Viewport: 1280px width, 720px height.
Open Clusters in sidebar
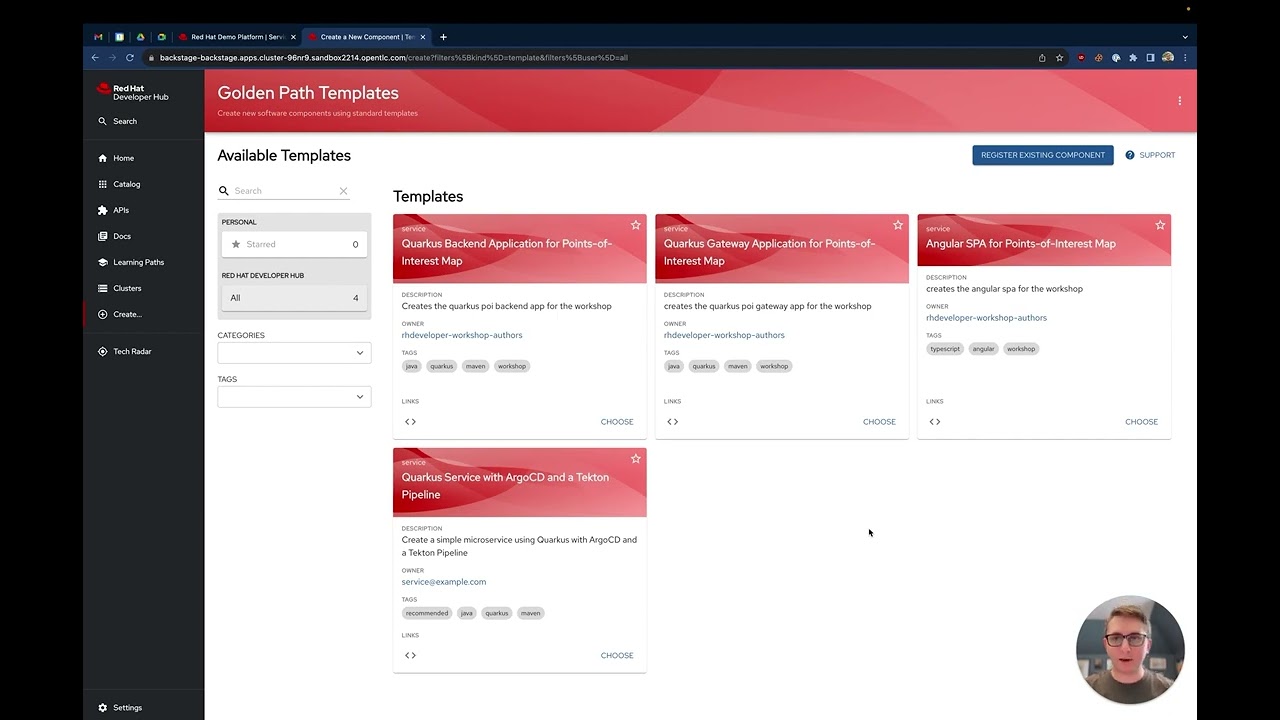tap(127, 288)
